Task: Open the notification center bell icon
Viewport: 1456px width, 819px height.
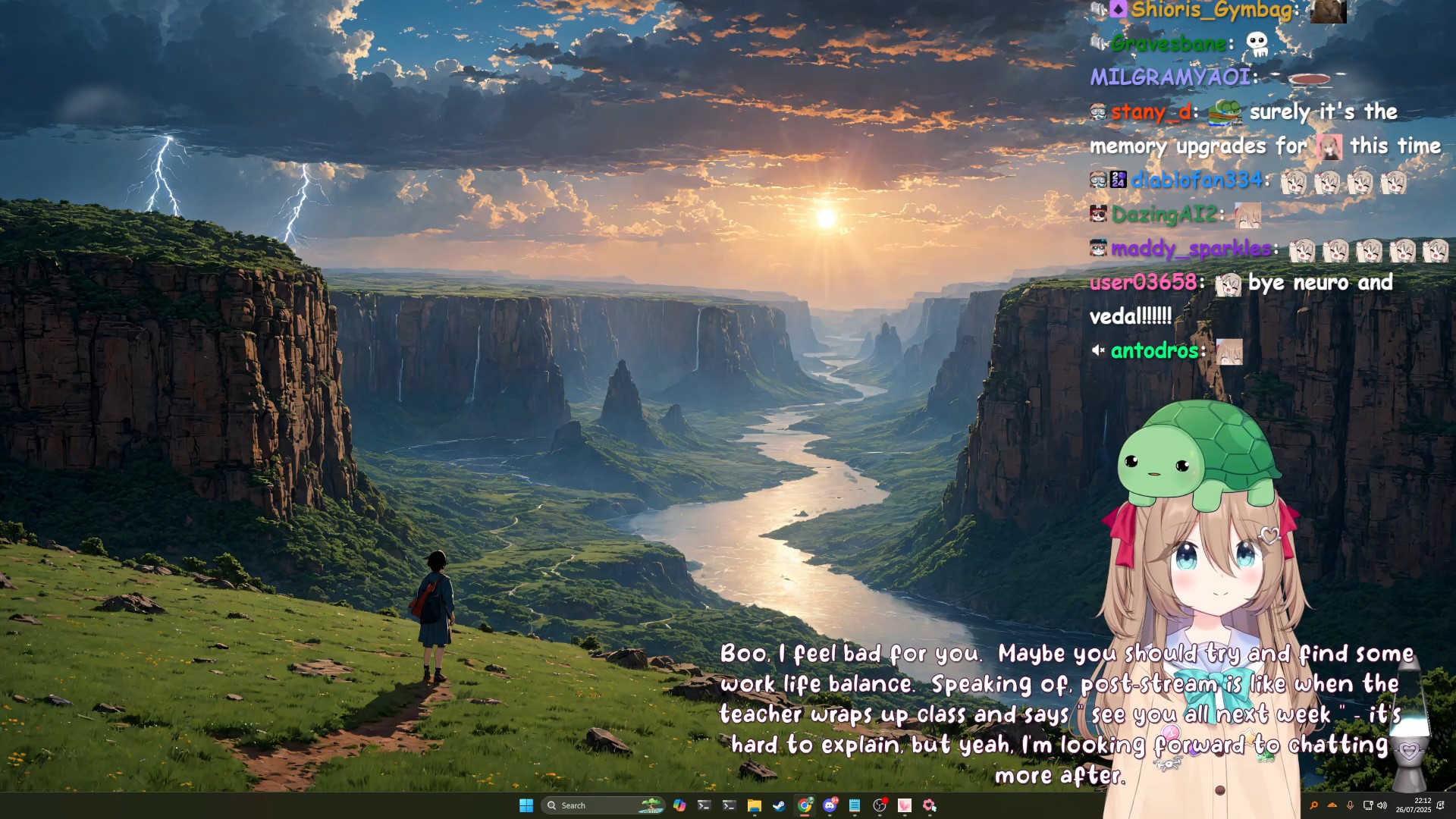Action: pyautogui.click(x=1440, y=805)
